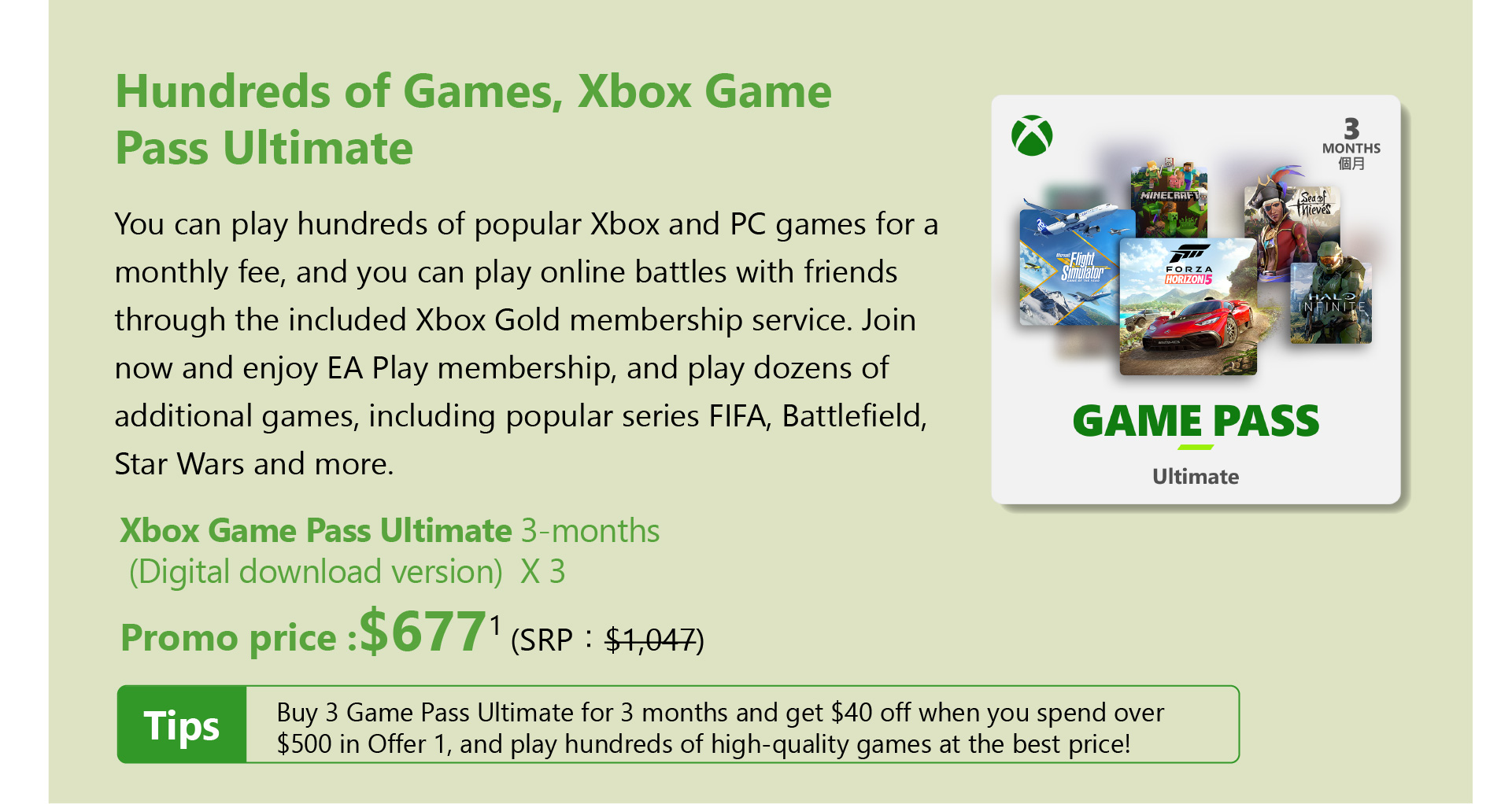The height and width of the screenshot is (804, 1512).
Task: Click the struck-through $1,047 SRP price
Action: [652, 640]
